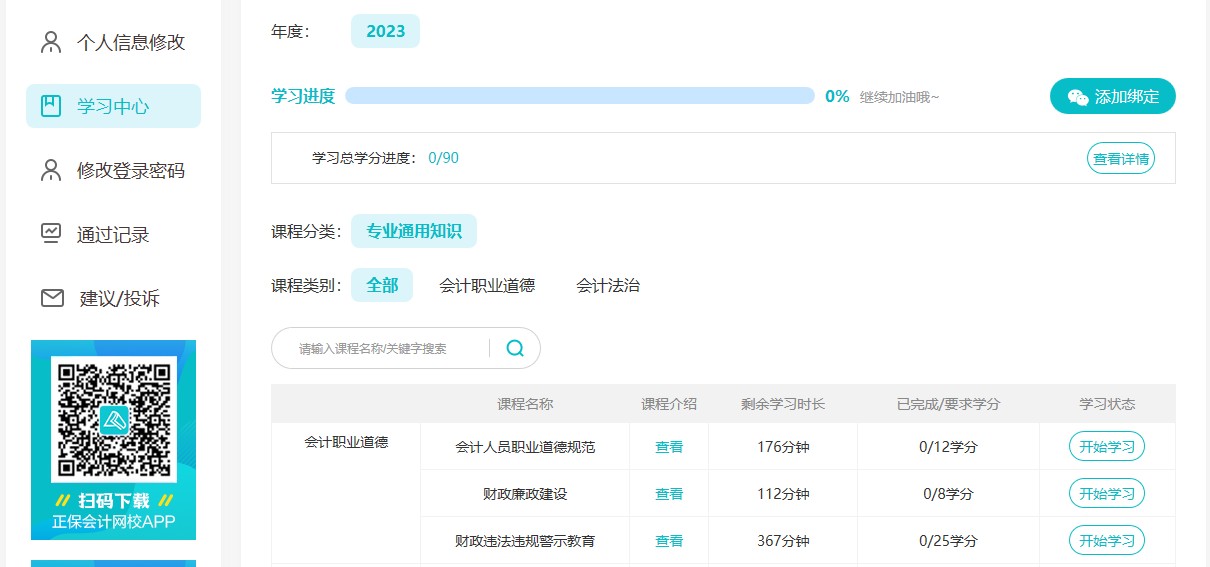Click the 0/25学分 cell
The height and width of the screenshot is (567, 1210).
point(948,541)
